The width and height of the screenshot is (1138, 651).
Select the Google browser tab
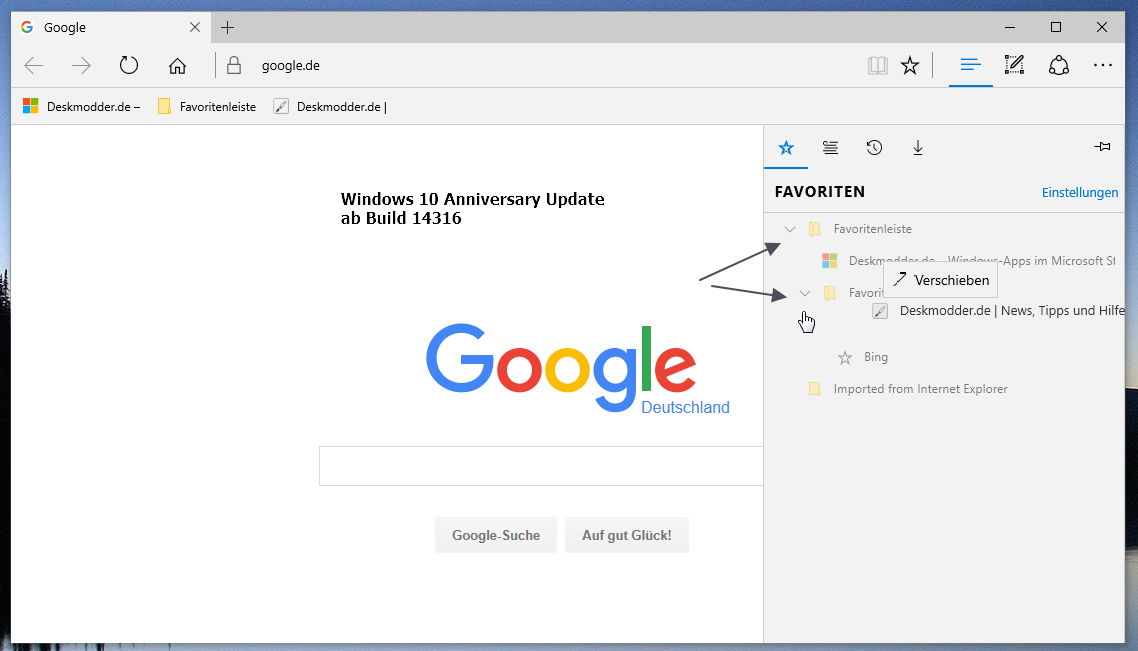[111, 28]
